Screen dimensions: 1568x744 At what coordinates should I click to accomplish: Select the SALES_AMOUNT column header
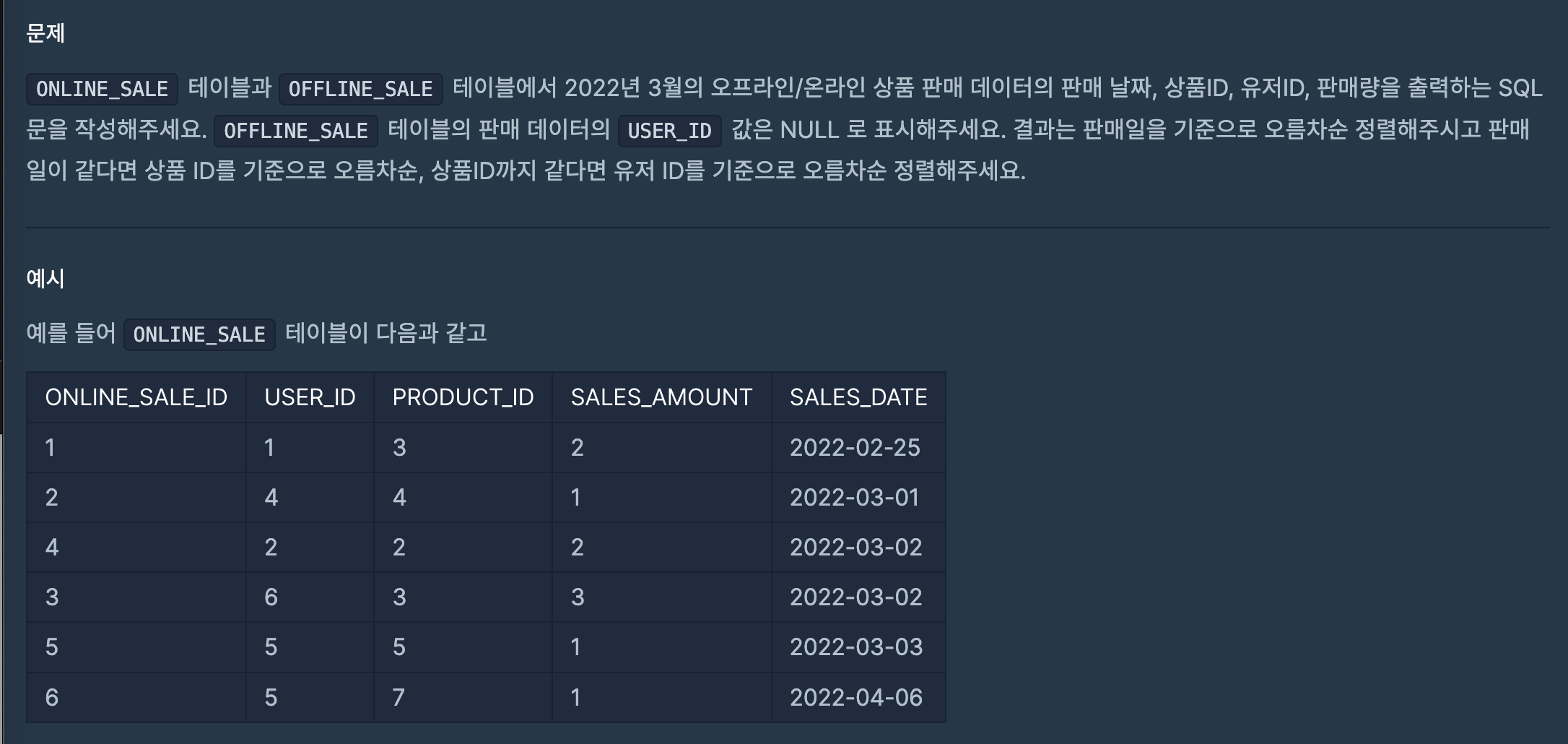pyautogui.click(x=661, y=397)
